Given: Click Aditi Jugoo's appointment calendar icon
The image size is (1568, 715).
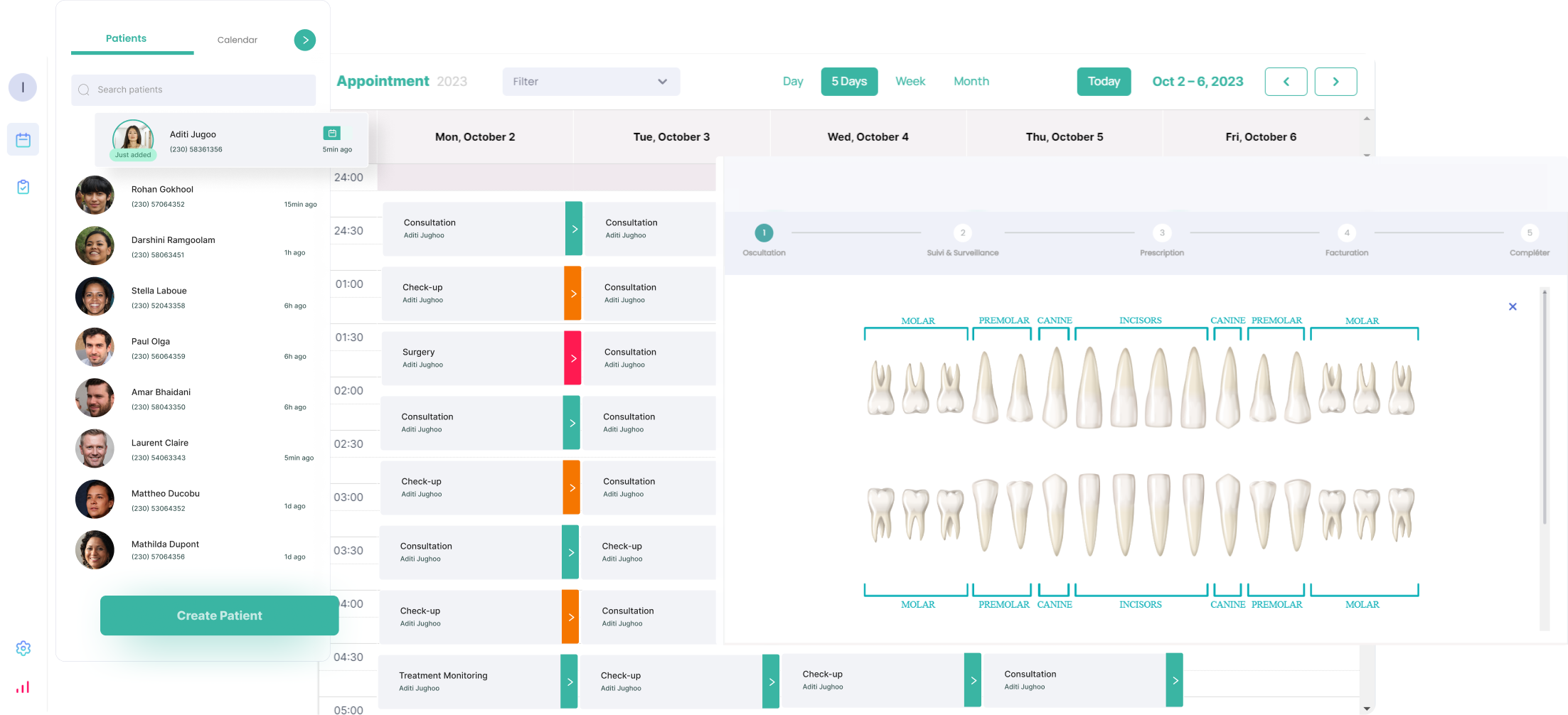Looking at the screenshot, I should (331, 133).
